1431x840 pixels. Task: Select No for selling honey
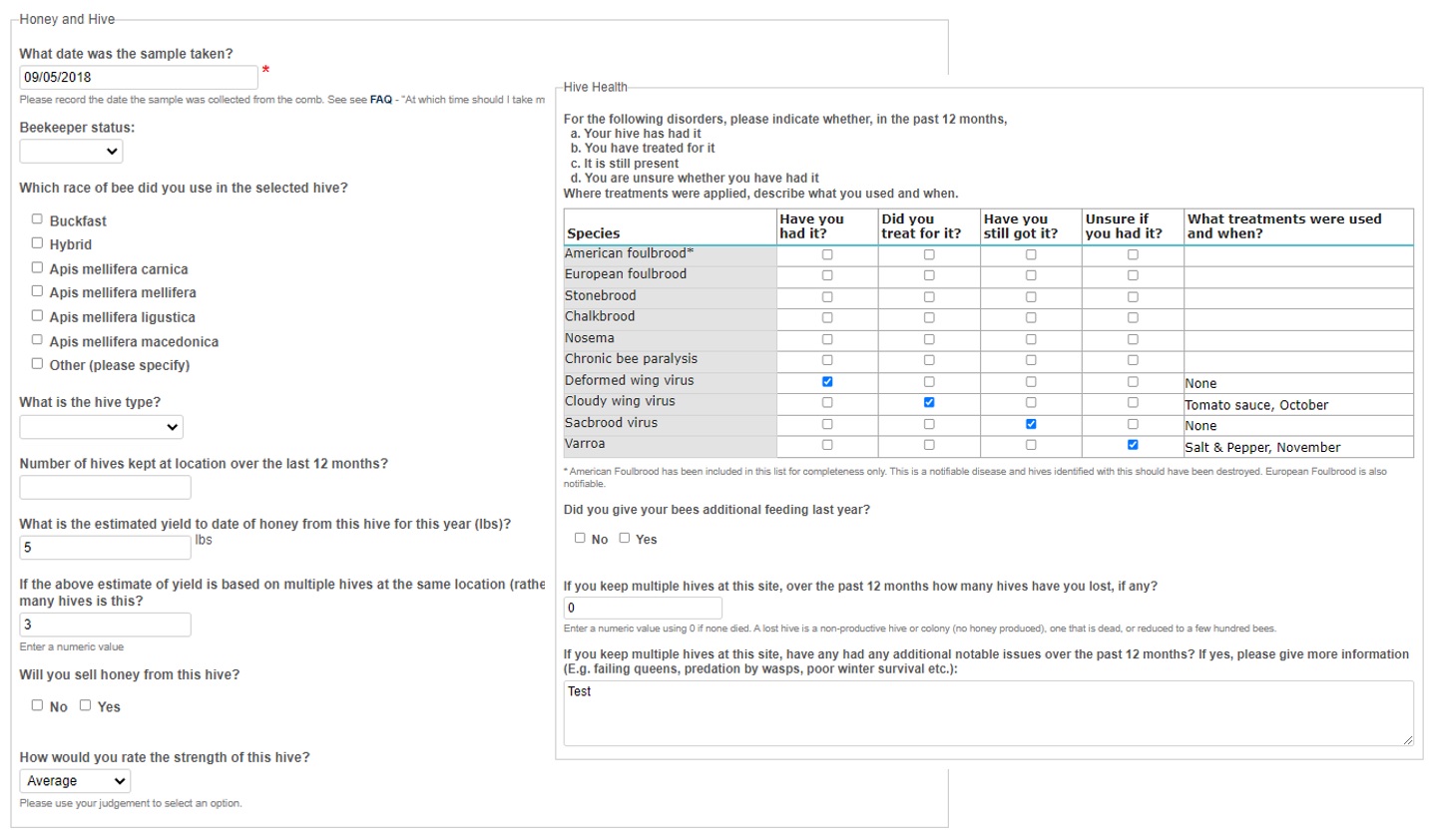37,705
